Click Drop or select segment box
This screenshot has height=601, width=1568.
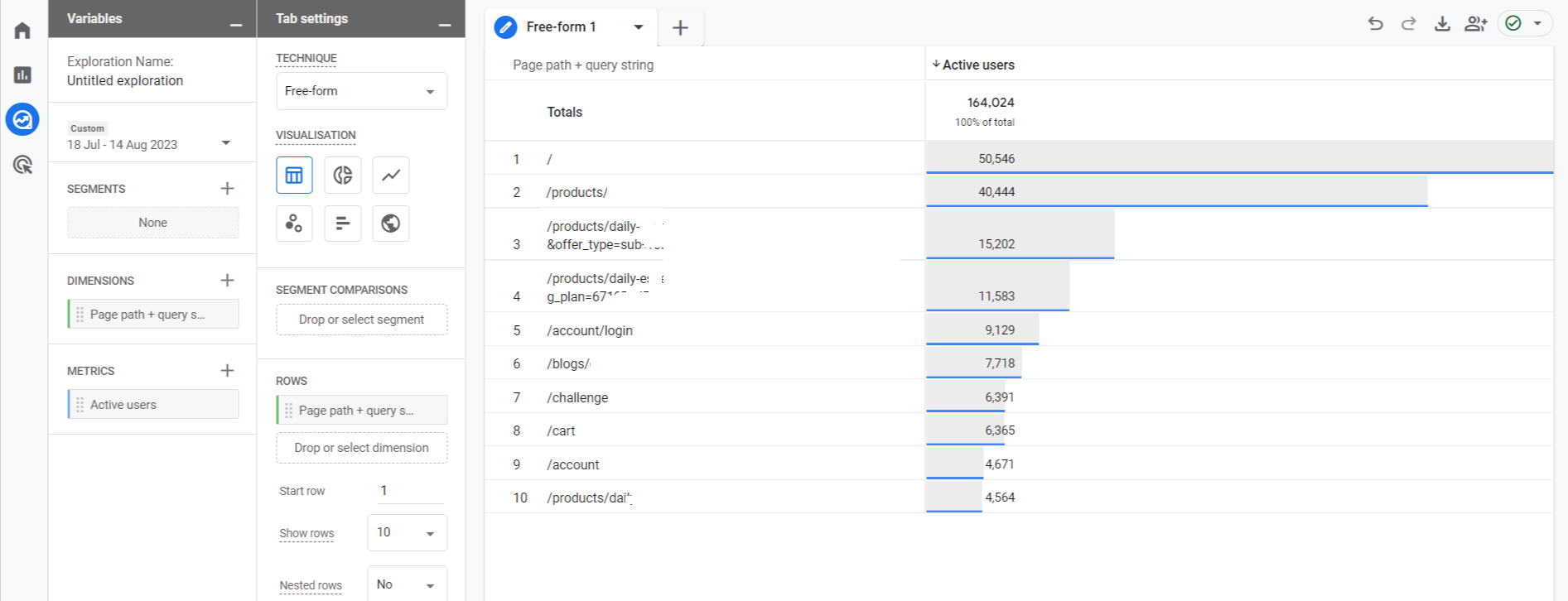(362, 320)
